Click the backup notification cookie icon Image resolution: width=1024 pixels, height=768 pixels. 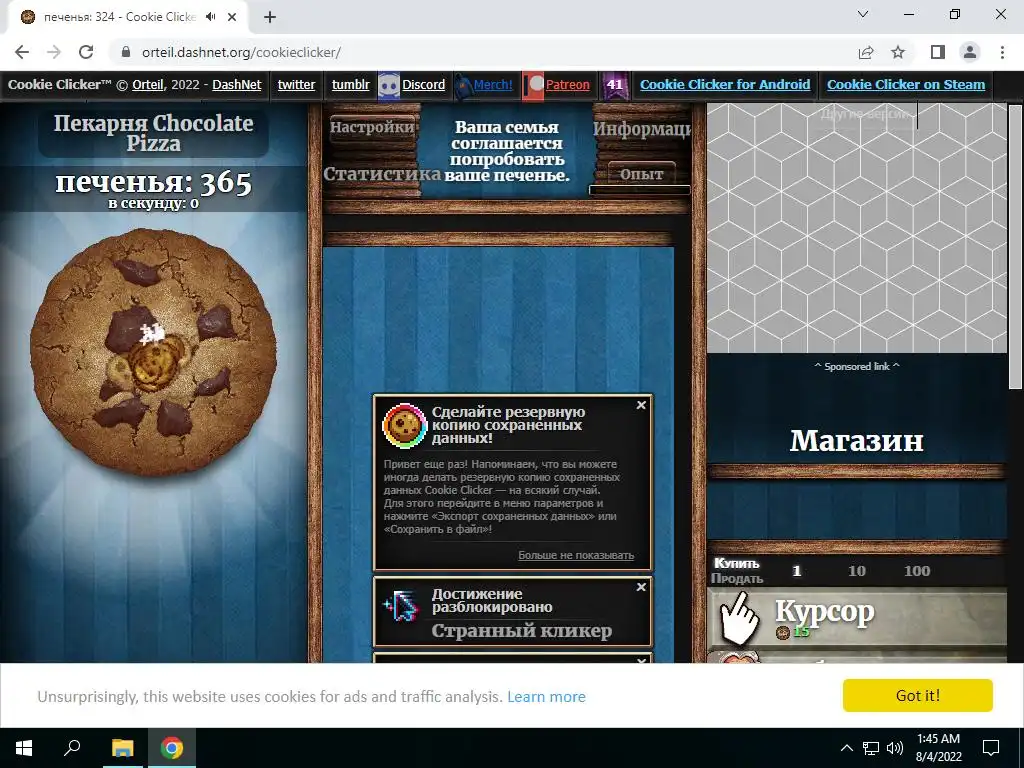click(x=404, y=426)
